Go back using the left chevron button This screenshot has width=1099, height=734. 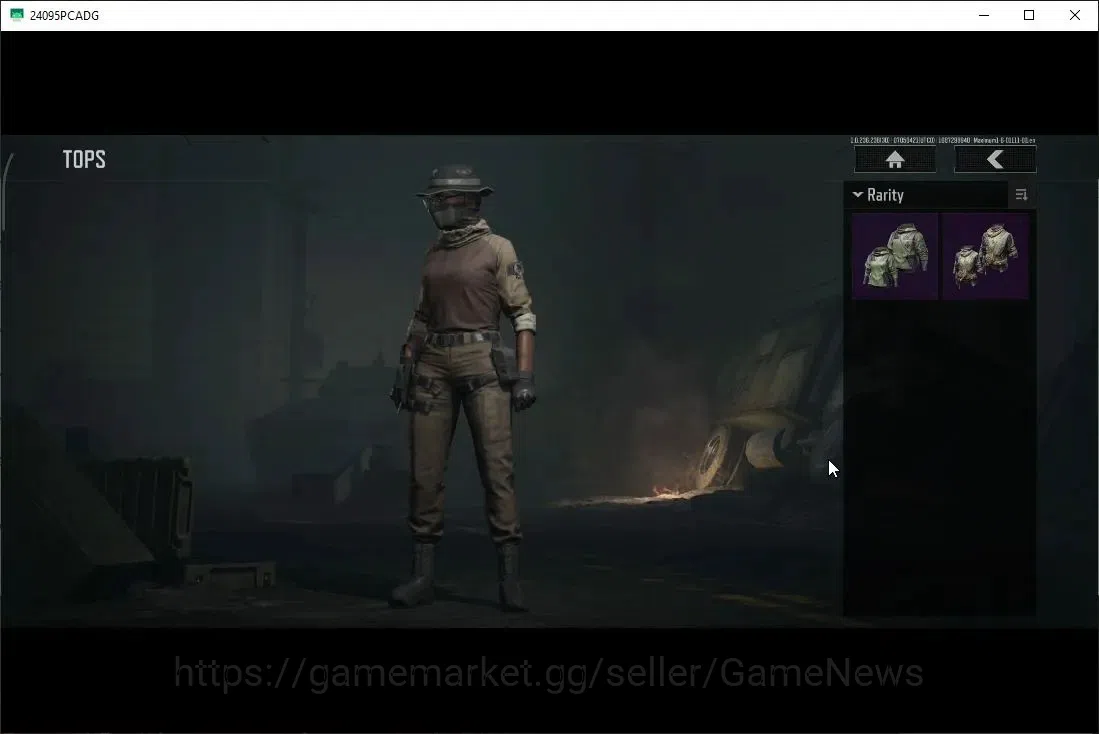pos(995,160)
